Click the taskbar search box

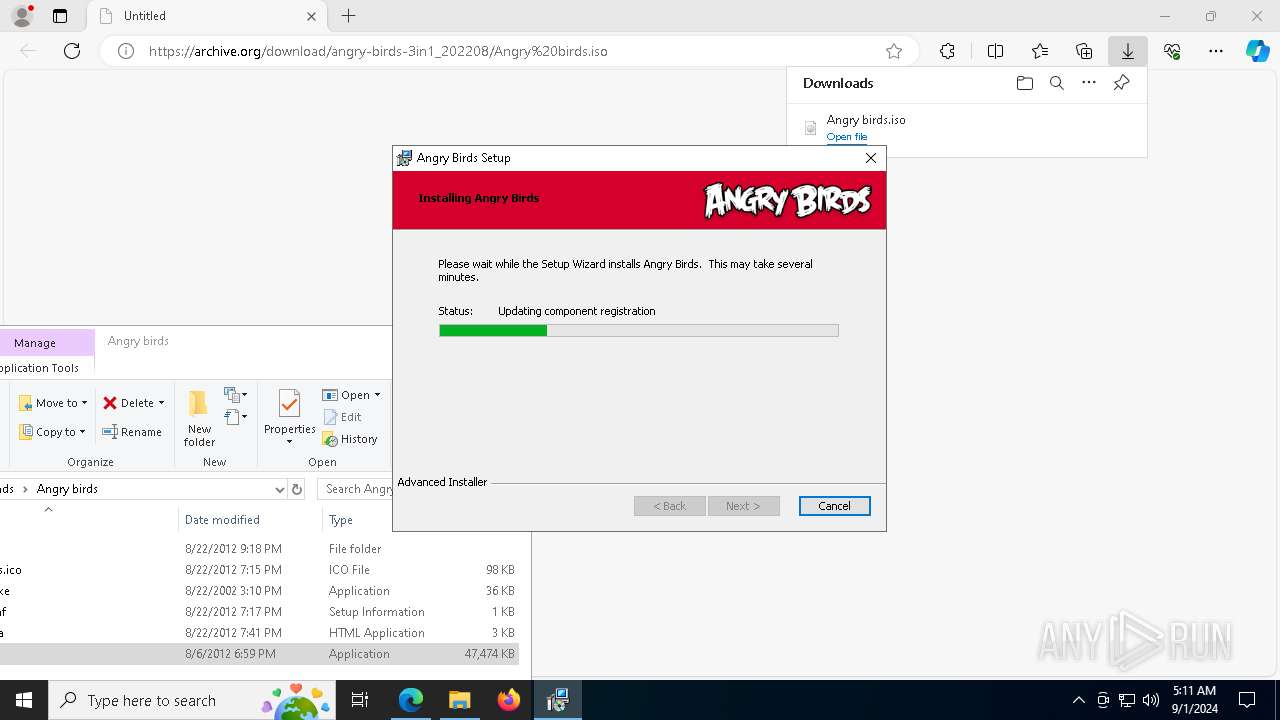[192, 700]
